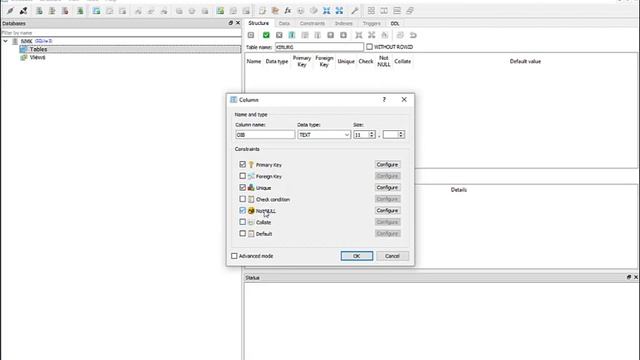640x360 pixels.
Task: Select the Views node in tree
Action: 37,58
